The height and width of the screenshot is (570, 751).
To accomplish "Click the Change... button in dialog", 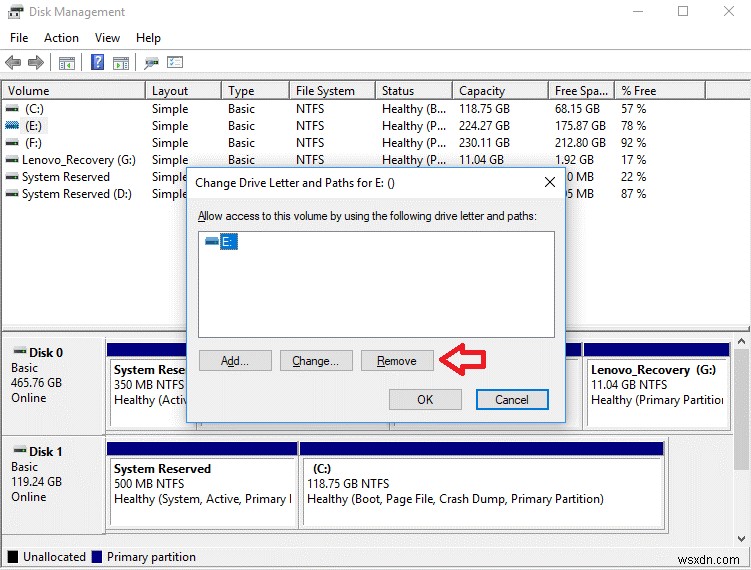I will pos(316,361).
